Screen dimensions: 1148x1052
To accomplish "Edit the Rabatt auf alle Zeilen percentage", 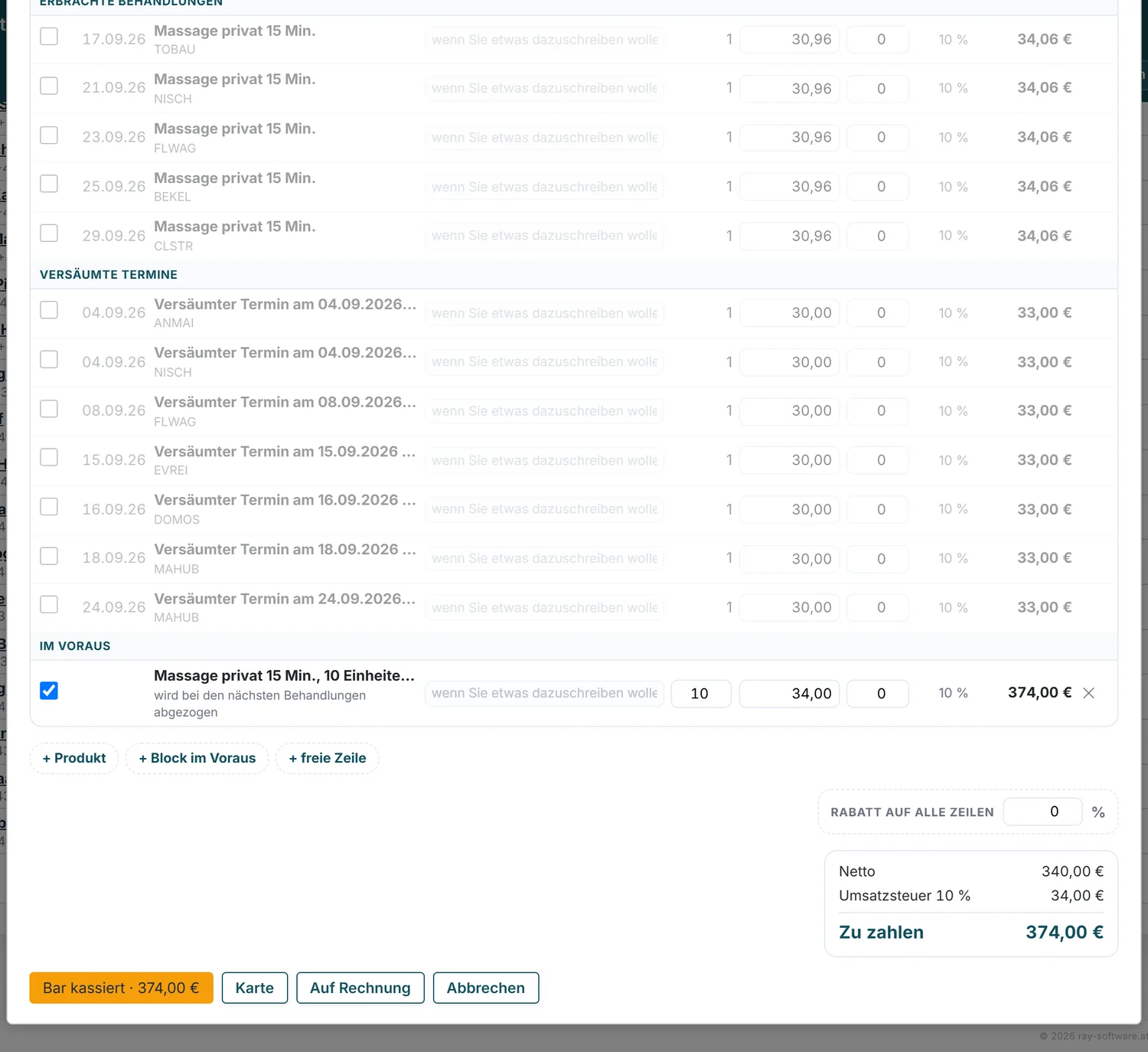I will click(x=1042, y=812).
